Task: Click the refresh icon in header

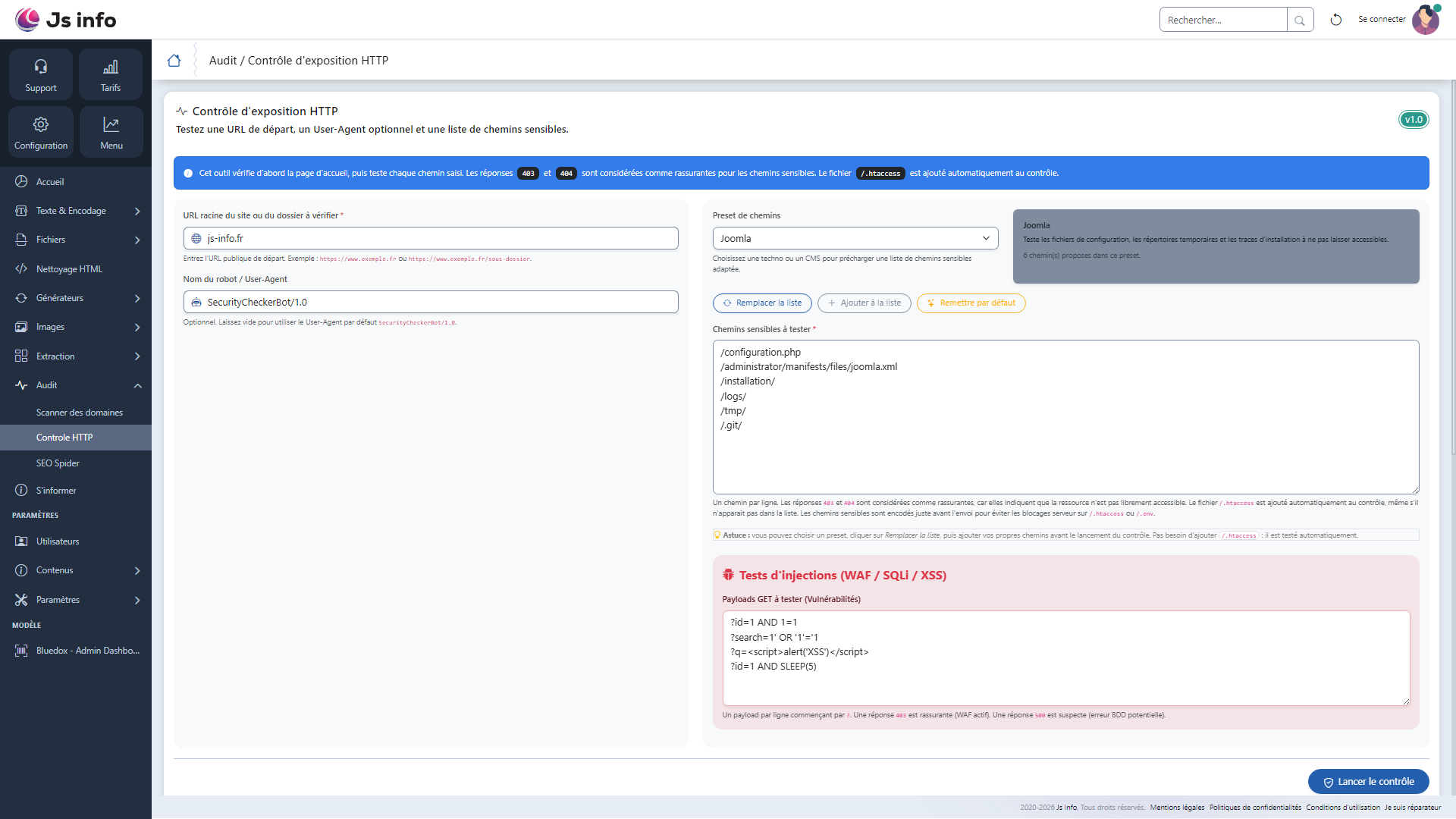Action: click(1336, 20)
